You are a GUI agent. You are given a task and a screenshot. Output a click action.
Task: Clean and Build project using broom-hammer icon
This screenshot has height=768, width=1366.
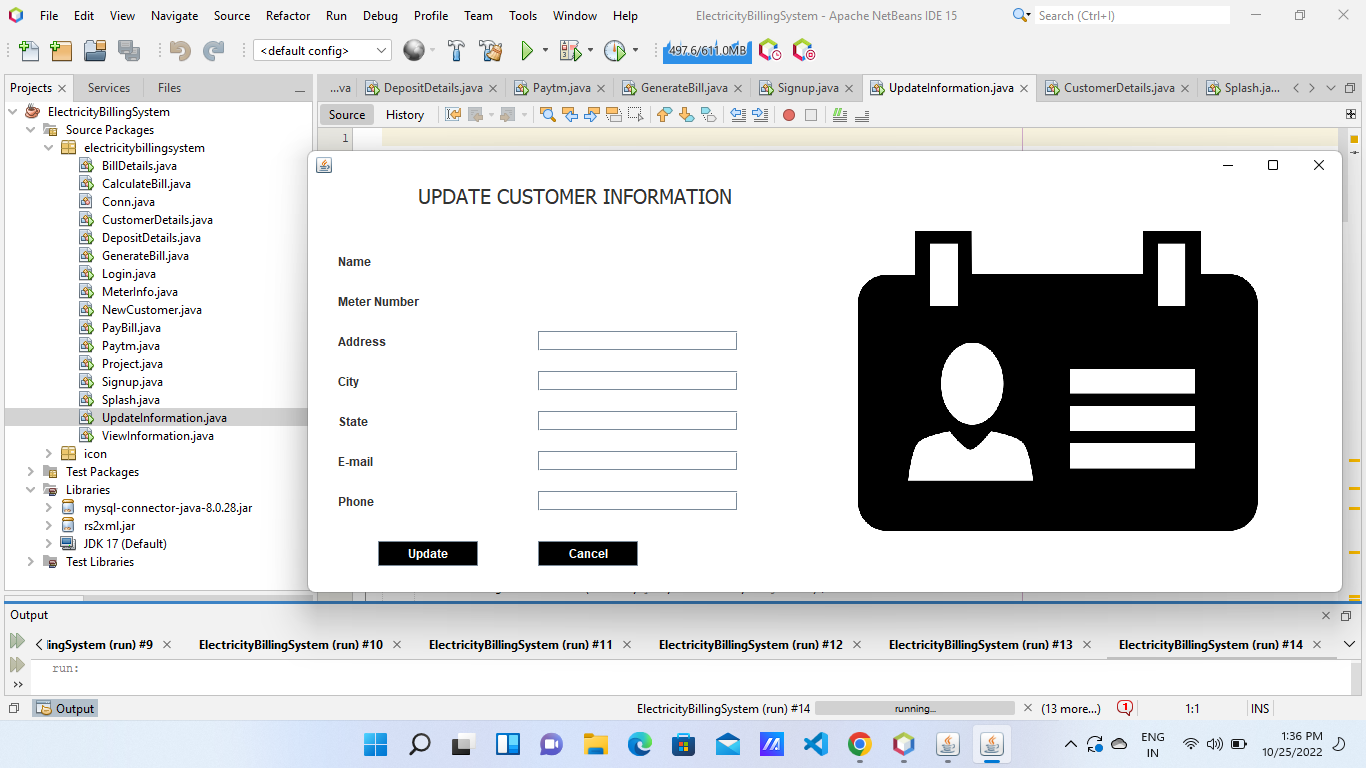point(493,50)
